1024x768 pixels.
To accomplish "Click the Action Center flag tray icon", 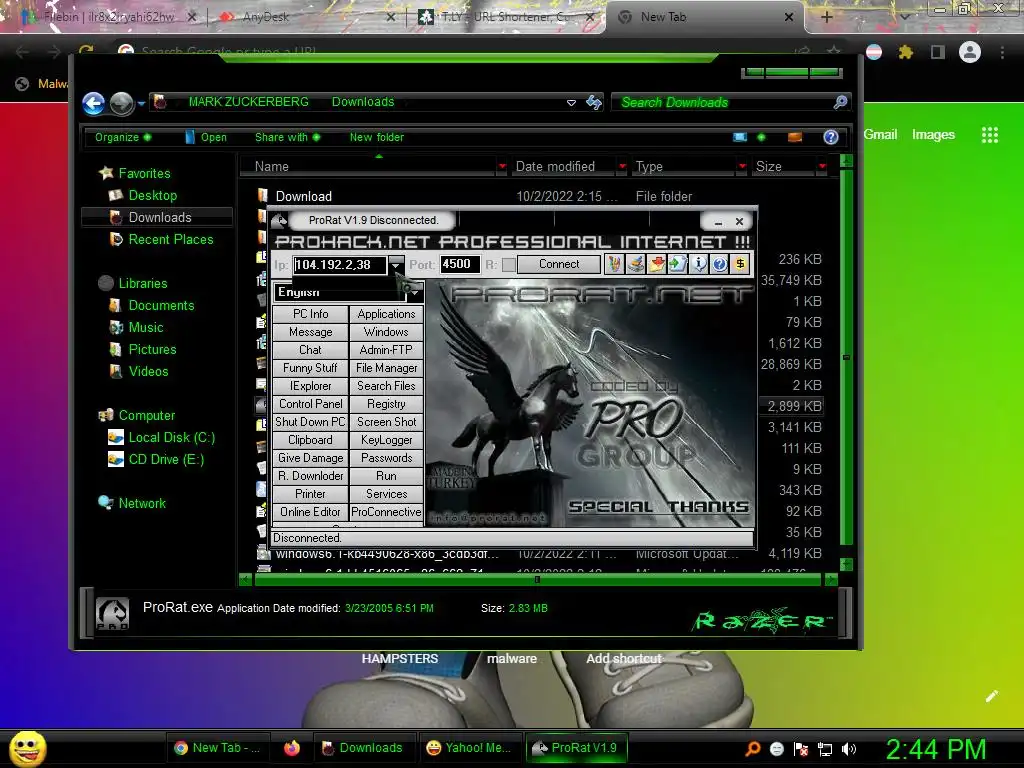I will point(801,749).
